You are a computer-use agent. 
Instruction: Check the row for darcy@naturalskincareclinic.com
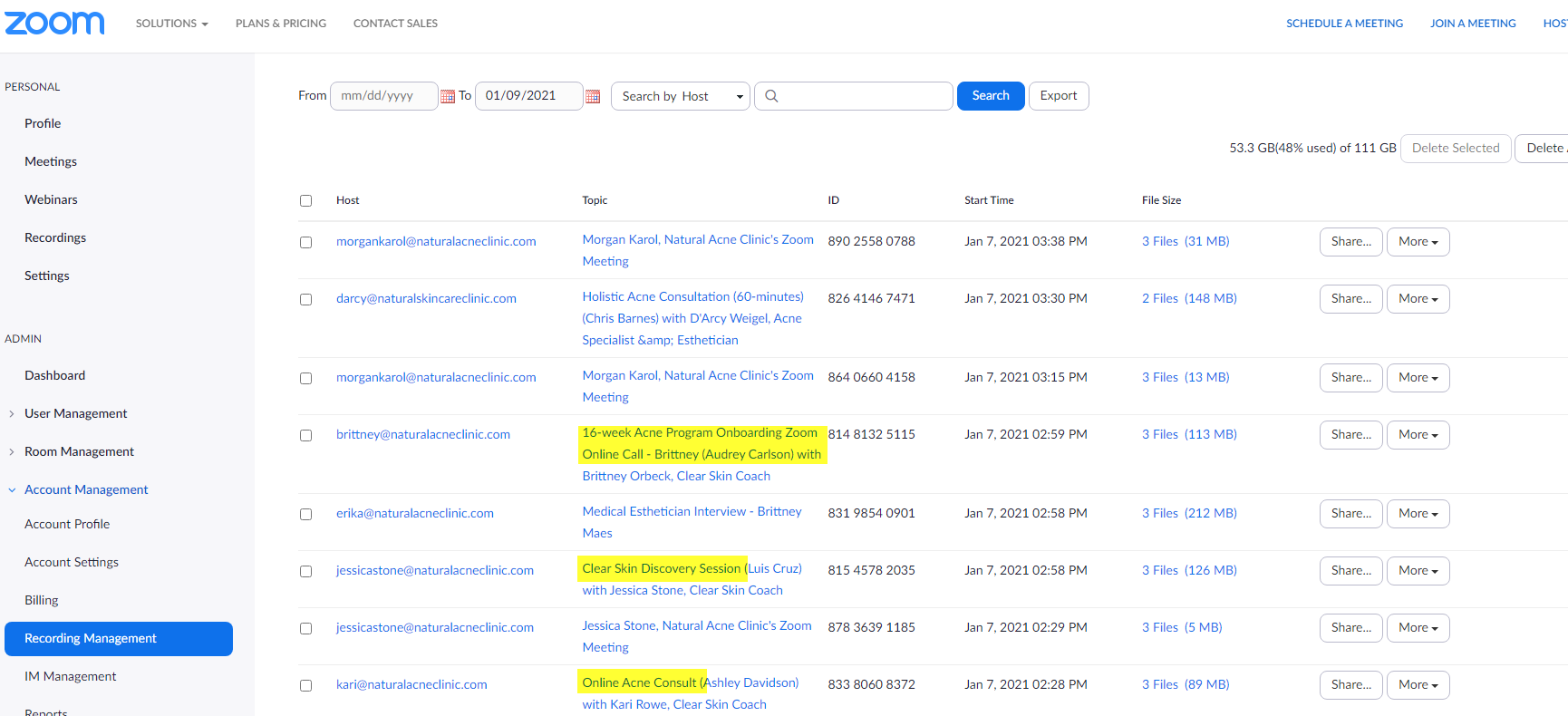pos(305,299)
